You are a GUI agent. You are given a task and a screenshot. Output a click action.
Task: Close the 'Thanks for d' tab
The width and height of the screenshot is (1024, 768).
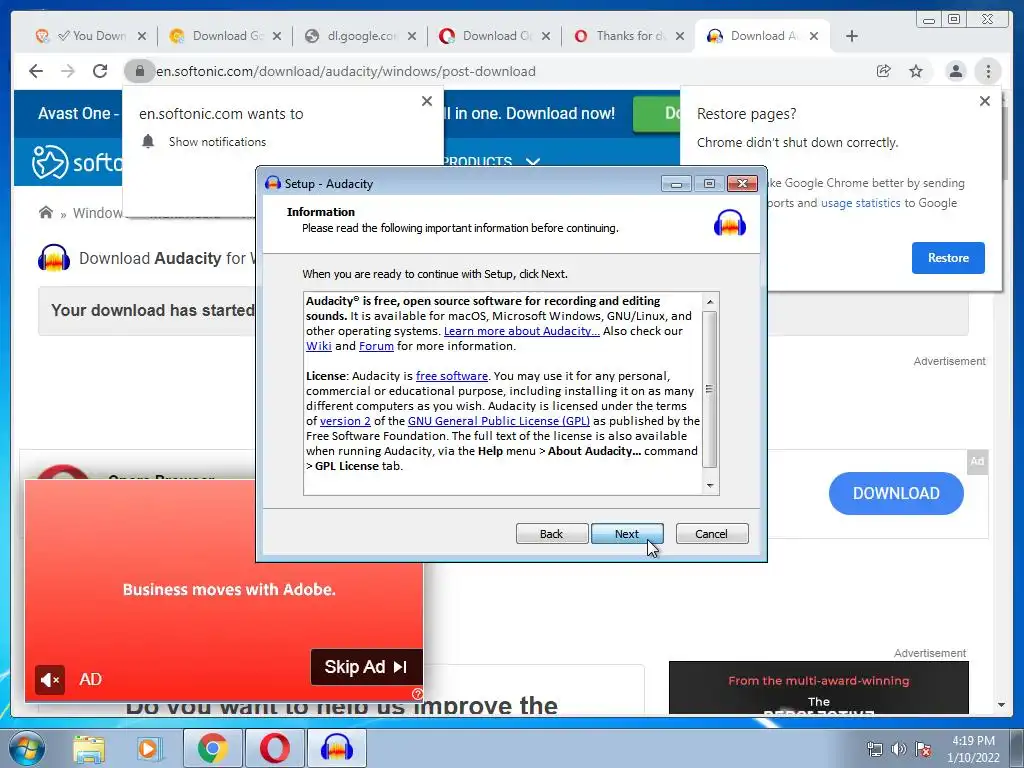(680, 37)
